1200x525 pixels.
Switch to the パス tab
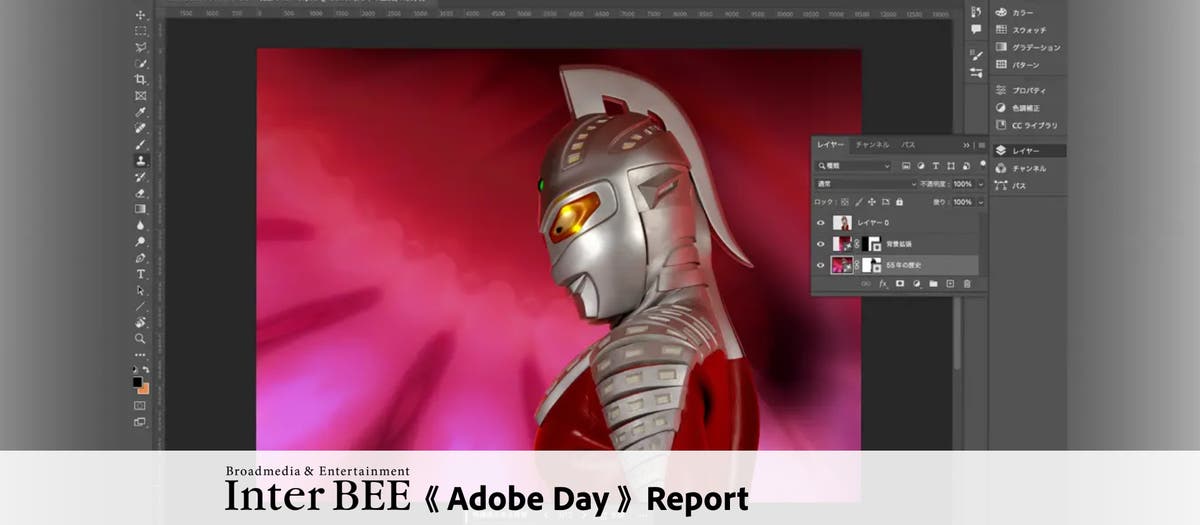908,145
